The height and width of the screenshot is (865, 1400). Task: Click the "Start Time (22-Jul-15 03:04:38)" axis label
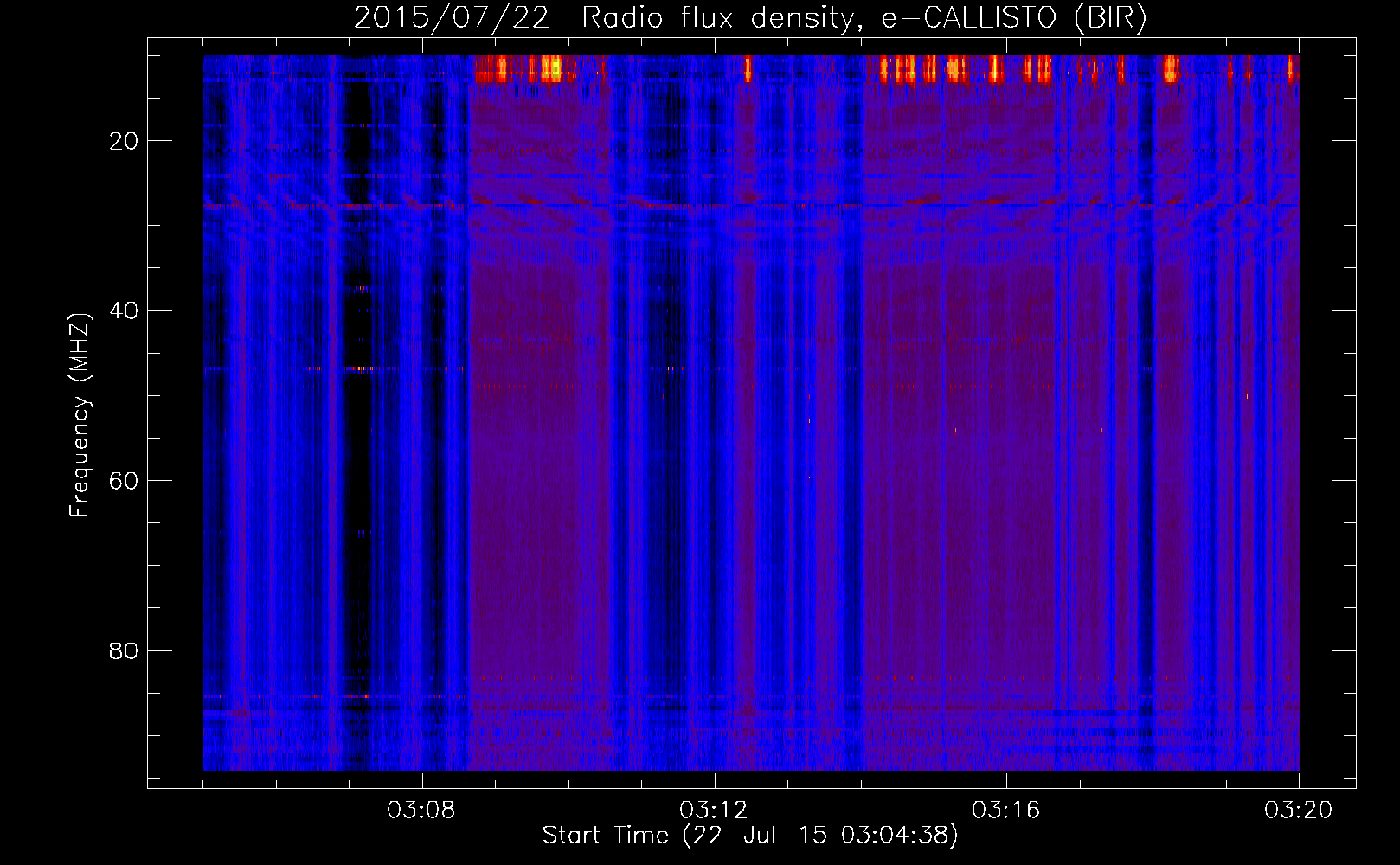750,836
